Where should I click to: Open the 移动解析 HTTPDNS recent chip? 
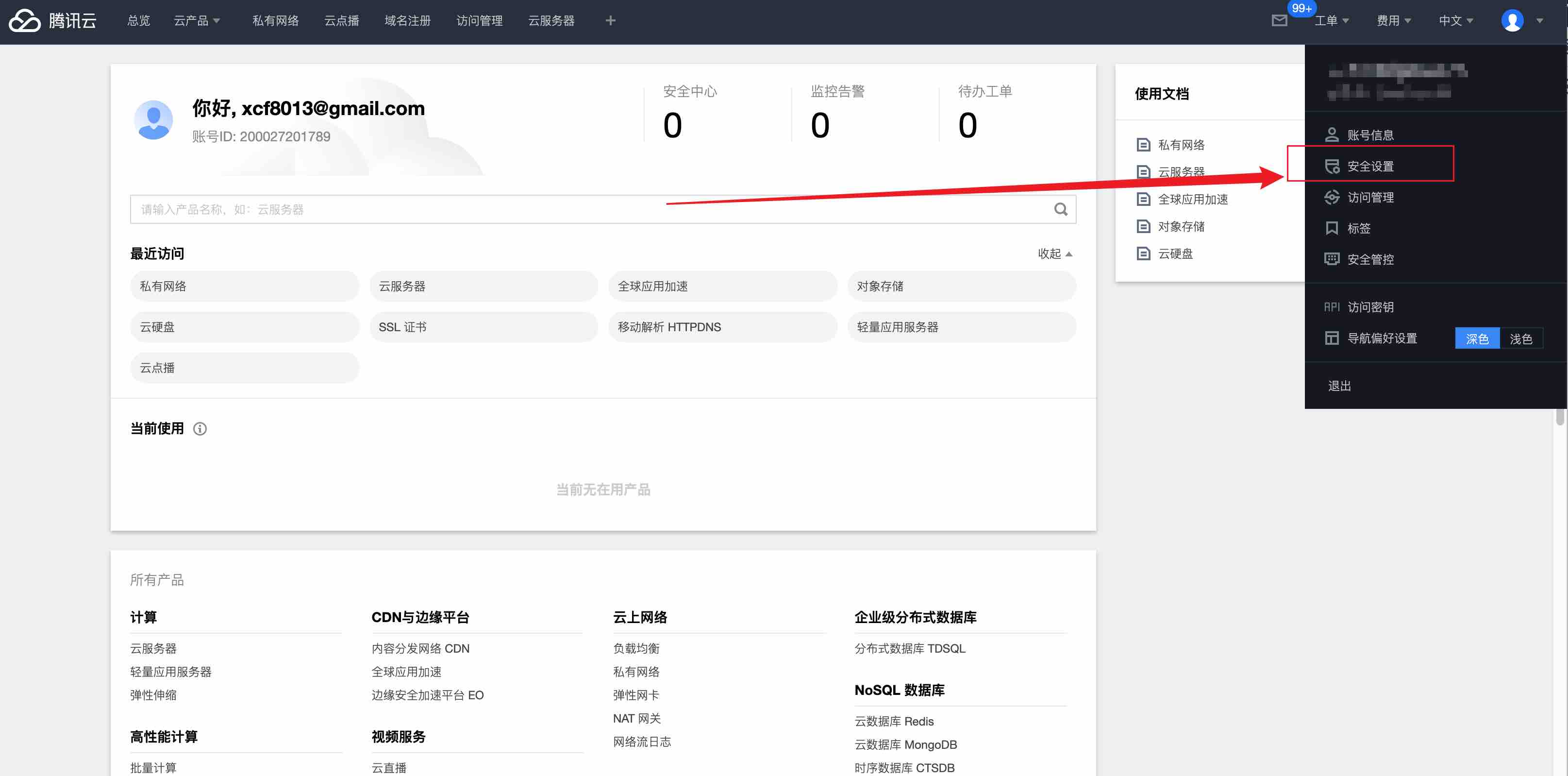point(723,327)
